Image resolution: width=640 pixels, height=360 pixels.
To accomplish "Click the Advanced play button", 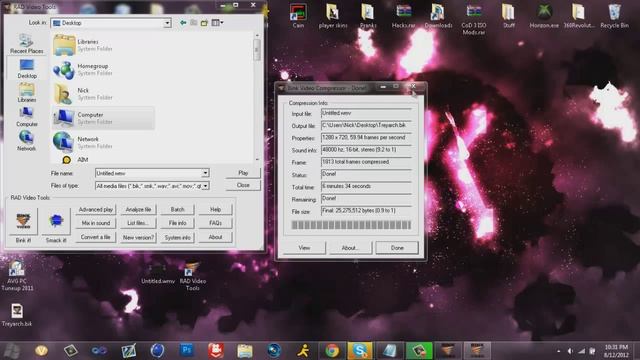I will click(x=96, y=209).
